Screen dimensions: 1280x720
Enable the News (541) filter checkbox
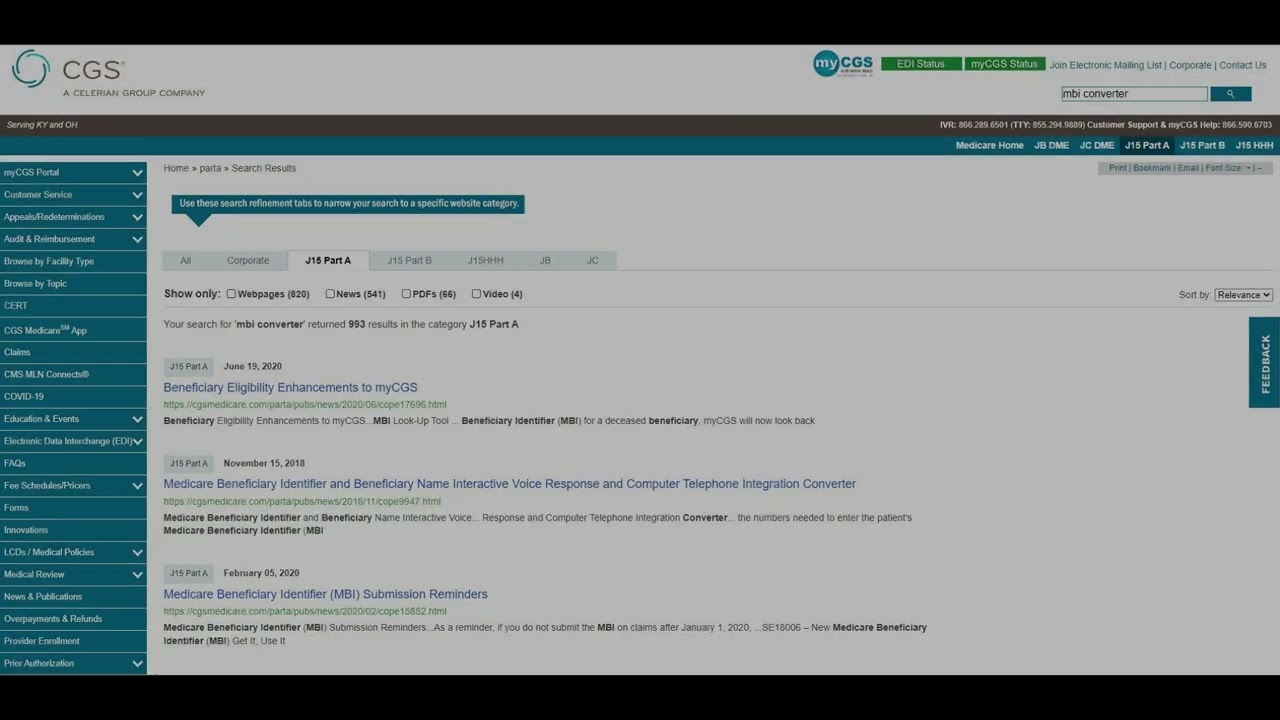tap(330, 294)
